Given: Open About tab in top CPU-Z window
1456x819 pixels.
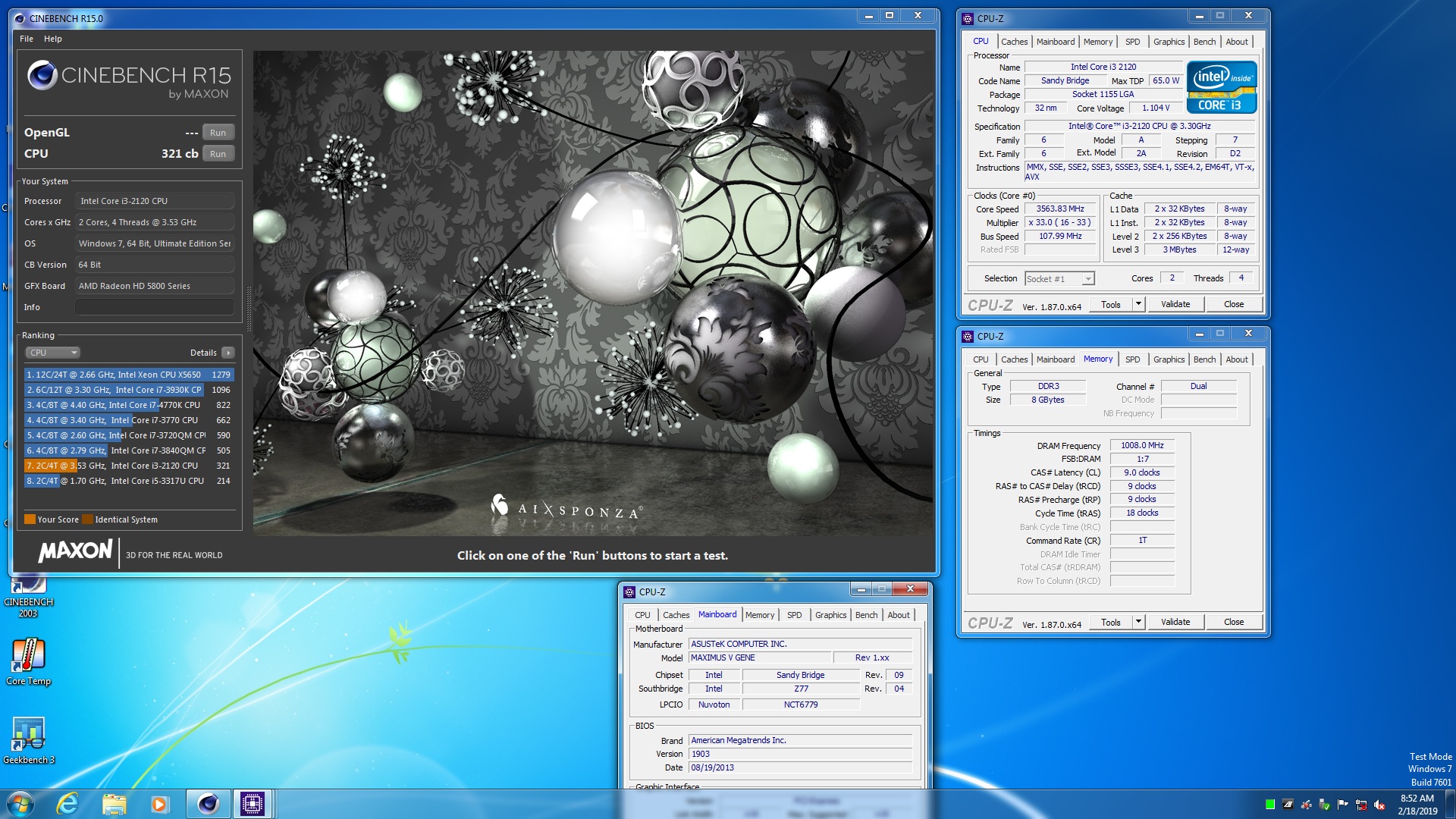Looking at the screenshot, I should [1237, 42].
